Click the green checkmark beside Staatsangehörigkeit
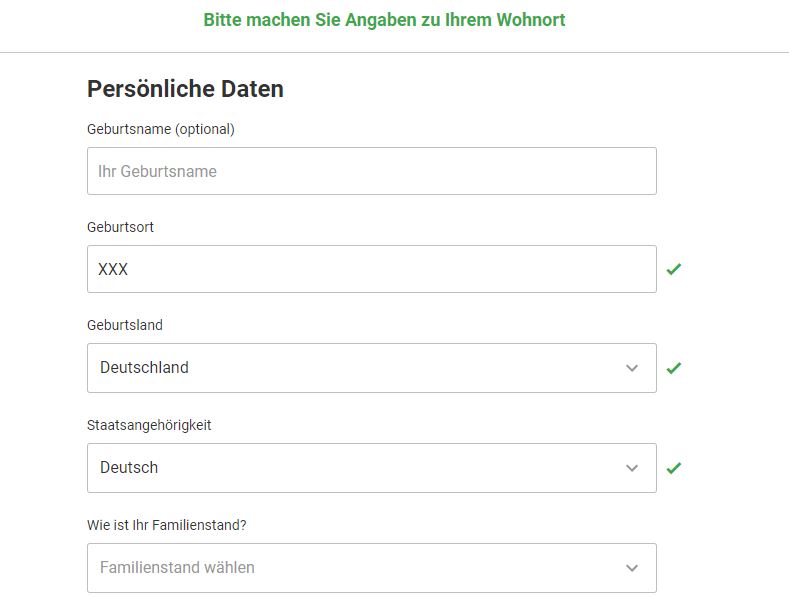 pyautogui.click(x=673, y=468)
